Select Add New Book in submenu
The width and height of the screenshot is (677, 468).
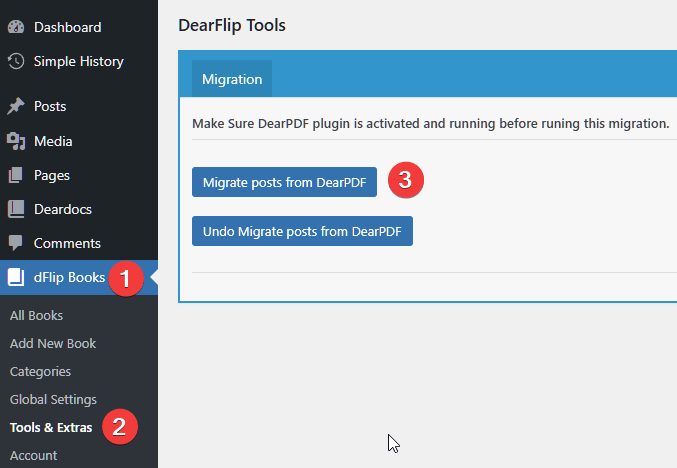click(x=53, y=343)
